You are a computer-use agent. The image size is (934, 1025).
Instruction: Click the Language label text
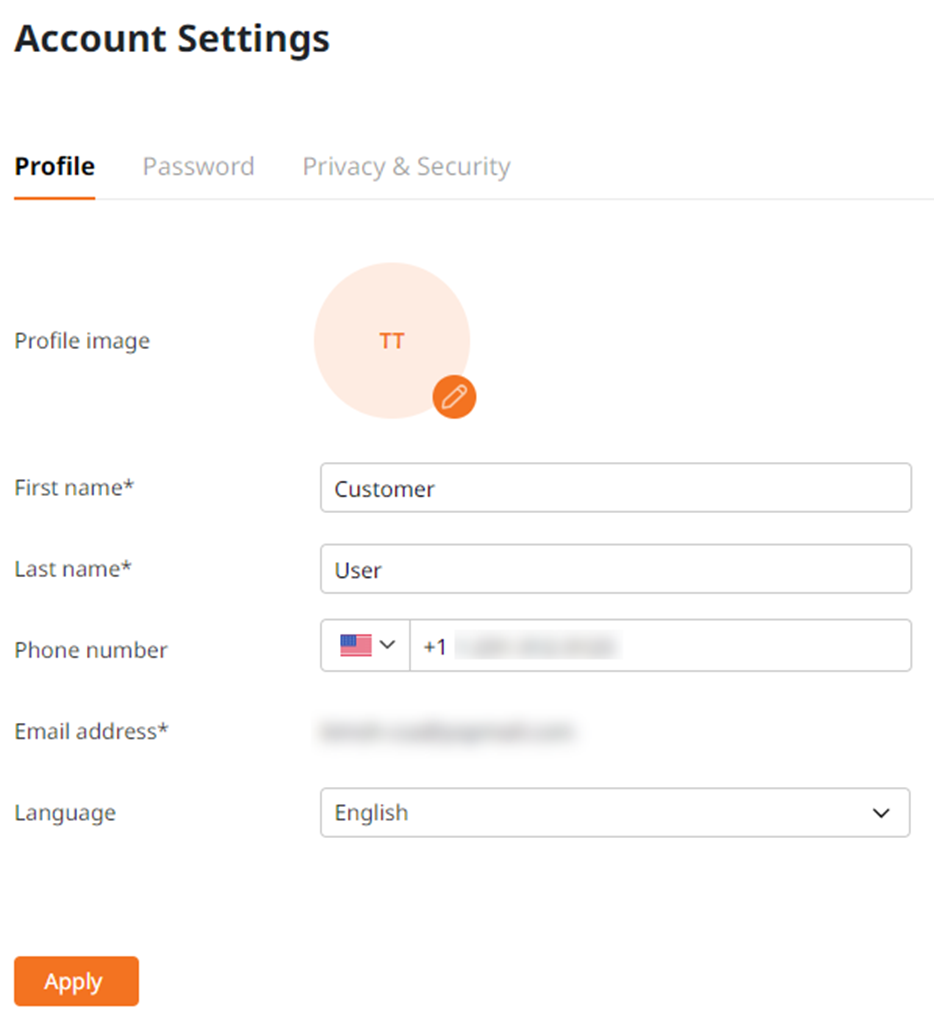(x=65, y=813)
